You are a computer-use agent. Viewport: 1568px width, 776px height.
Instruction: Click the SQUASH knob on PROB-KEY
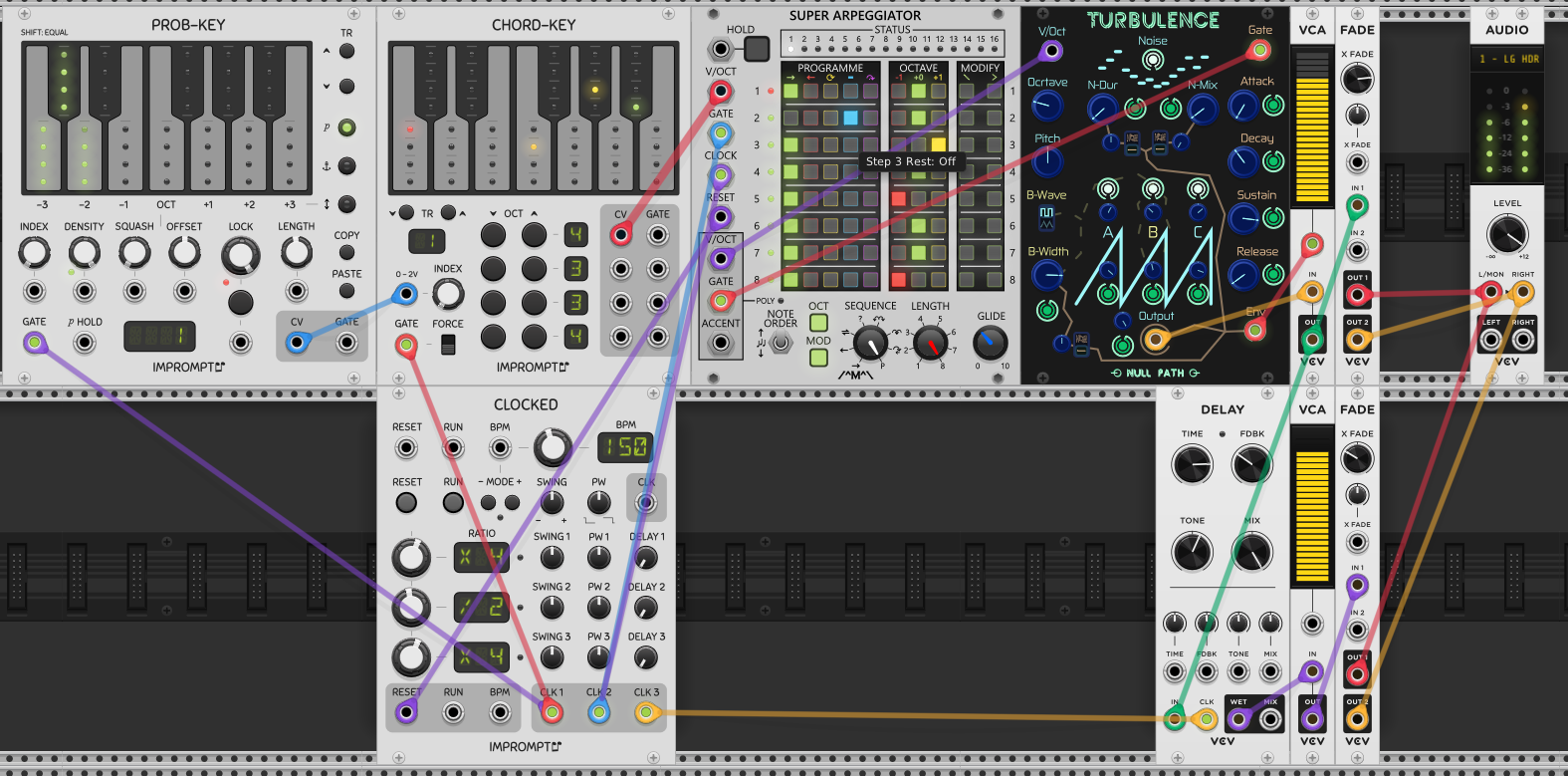point(134,253)
